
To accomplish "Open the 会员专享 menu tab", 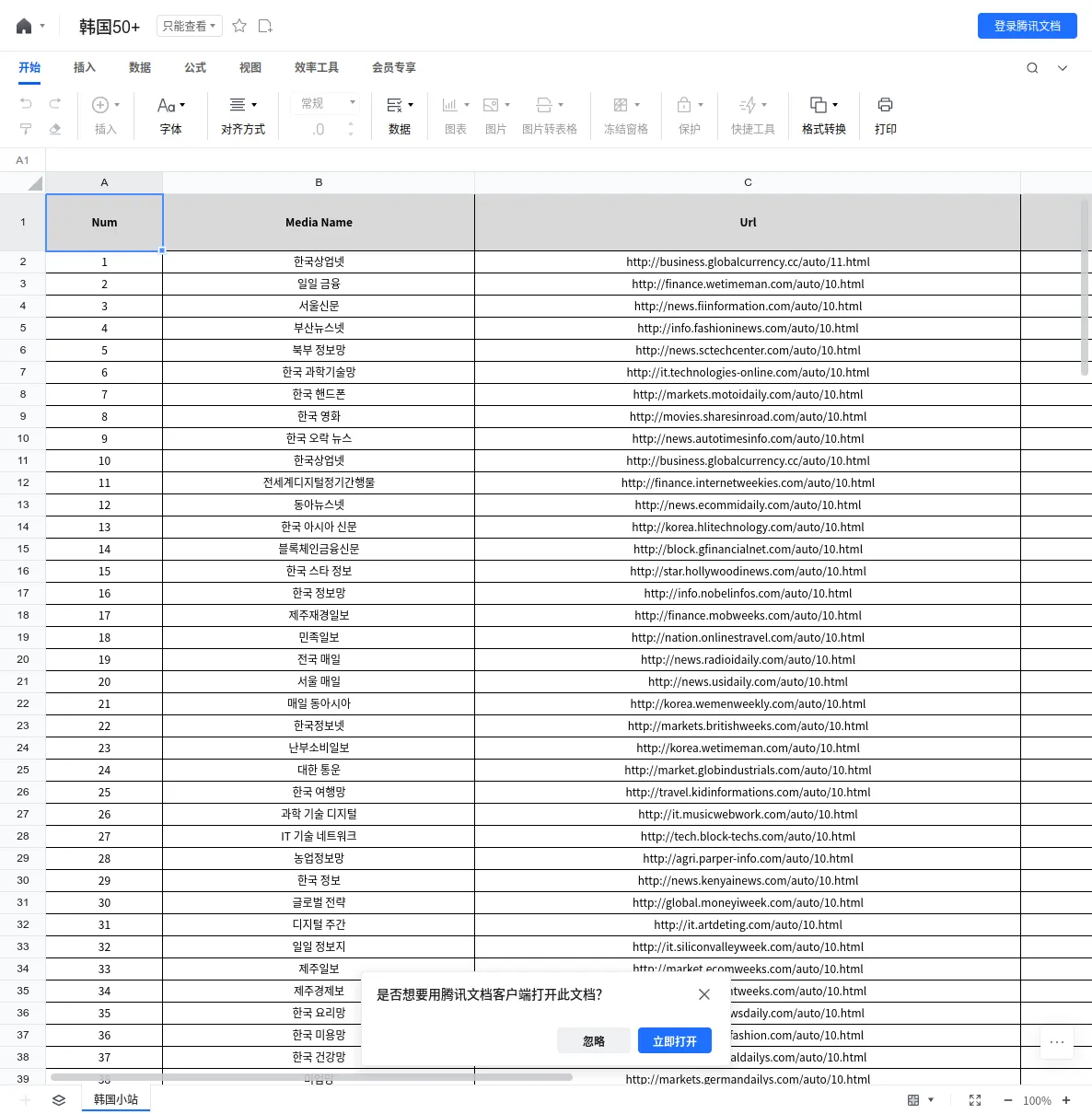I will coord(394,68).
